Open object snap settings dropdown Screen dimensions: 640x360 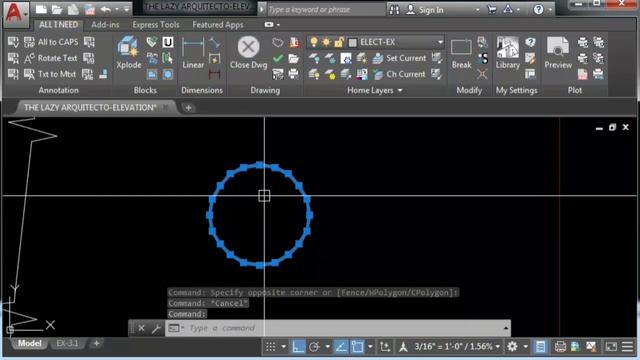click(x=370, y=347)
